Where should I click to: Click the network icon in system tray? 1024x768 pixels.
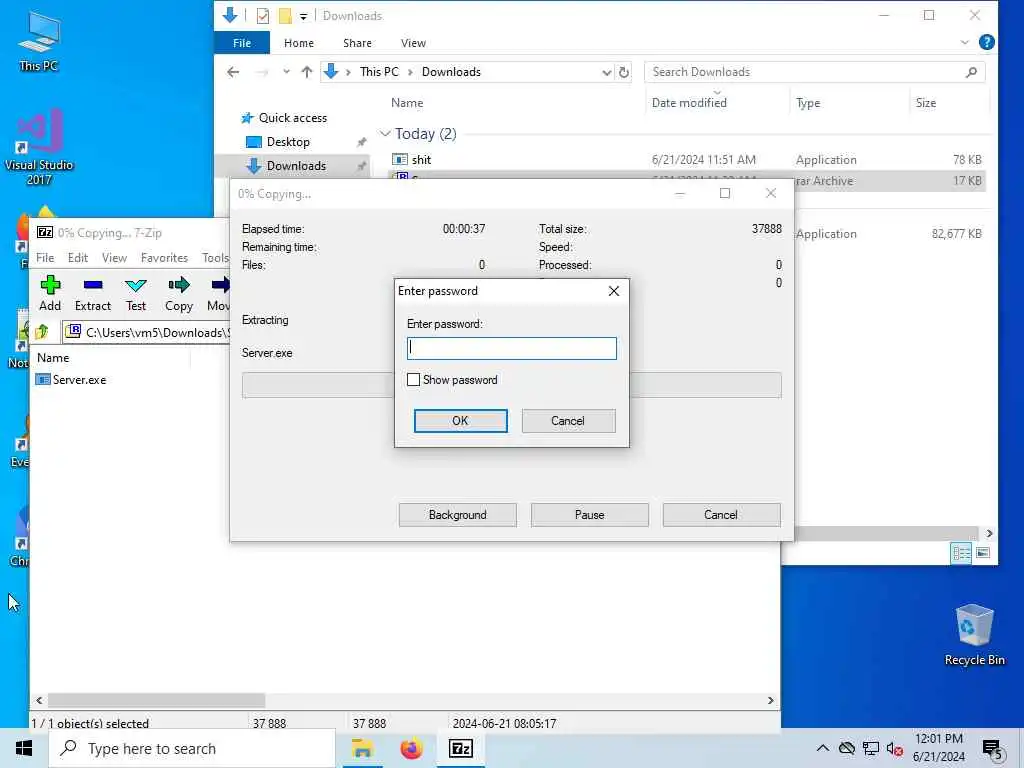[x=871, y=748]
